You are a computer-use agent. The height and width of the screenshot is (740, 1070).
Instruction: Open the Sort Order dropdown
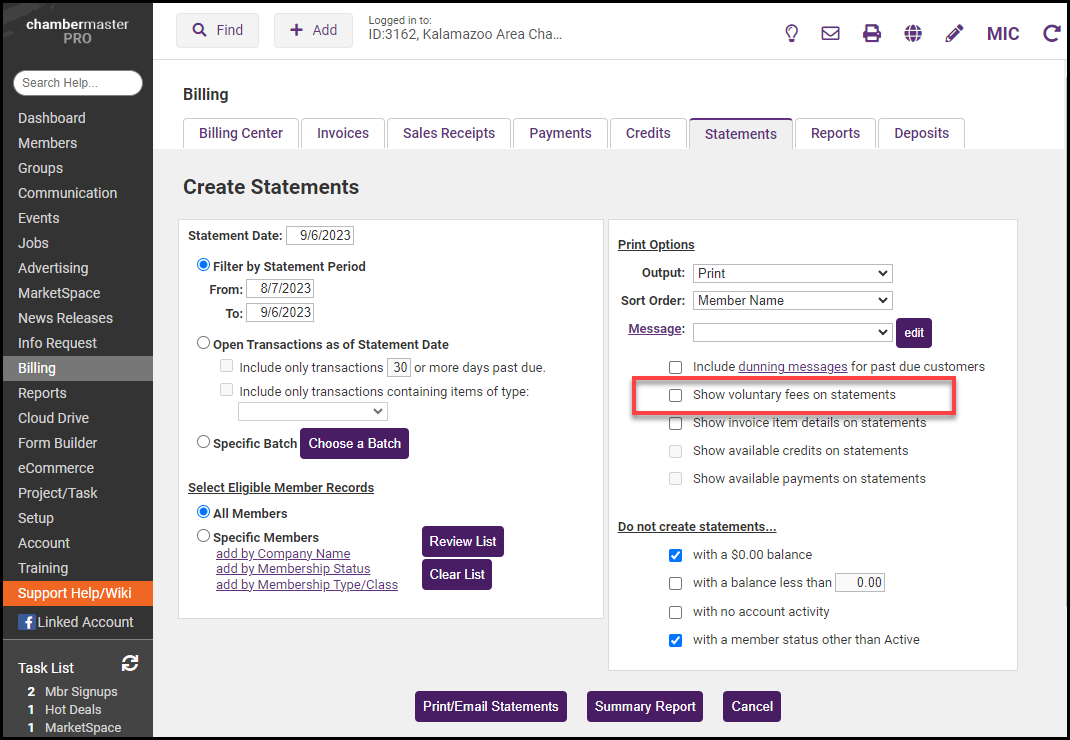pos(792,300)
